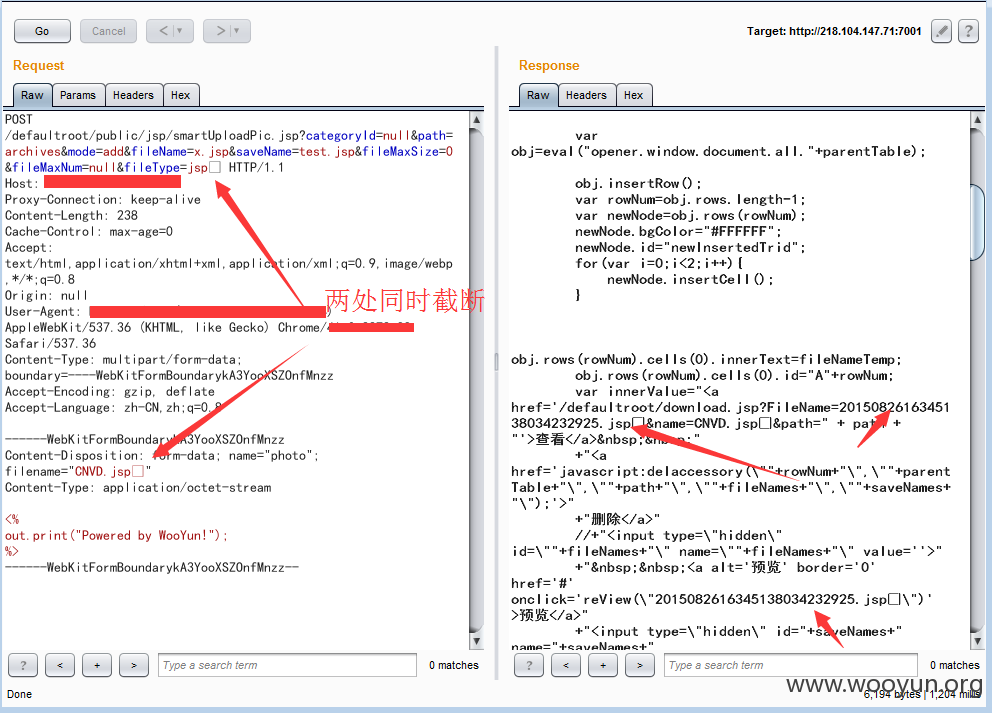Image resolution: width=992 pixels, height=713 pixels.
Task: Click the Origin: null line
Action: tap(46, 295)
